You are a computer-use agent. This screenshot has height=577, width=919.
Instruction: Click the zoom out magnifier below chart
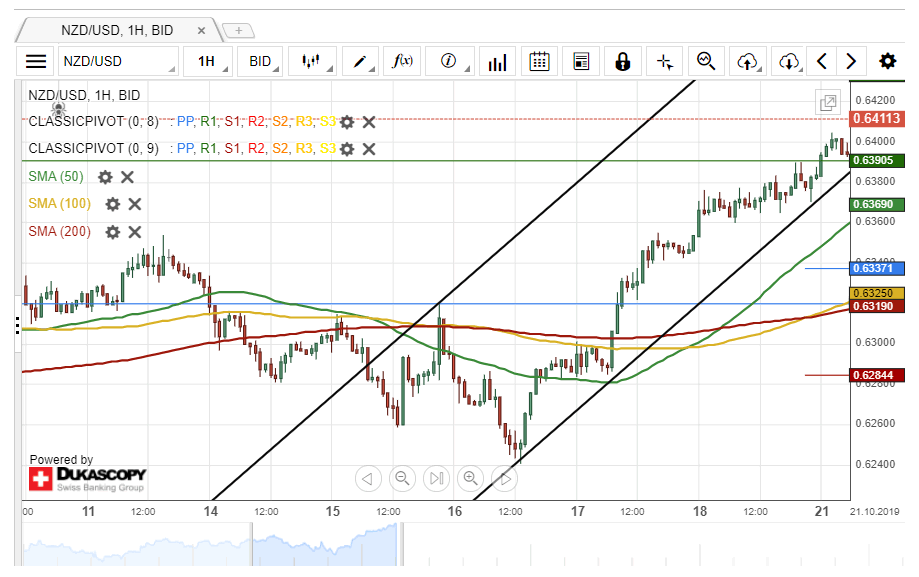pyautogui.click(x=403, y=478)
